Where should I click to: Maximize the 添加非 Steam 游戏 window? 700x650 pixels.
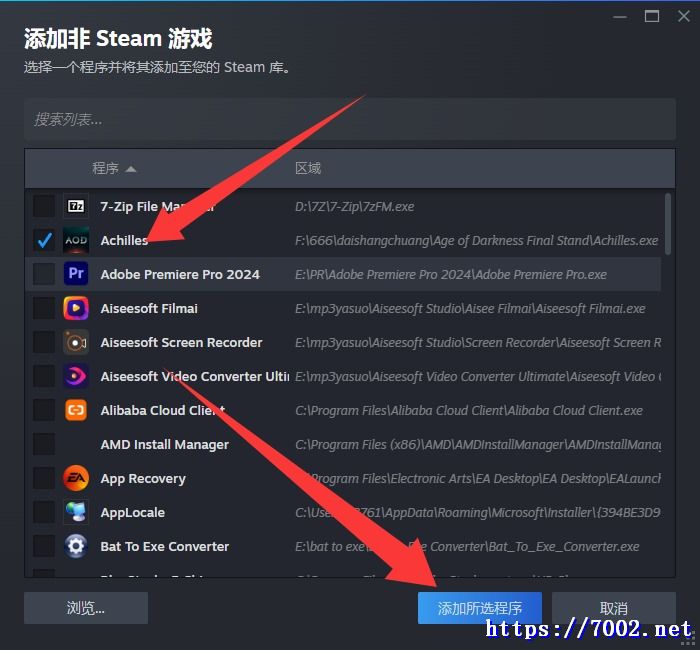(x=652, y=17)
